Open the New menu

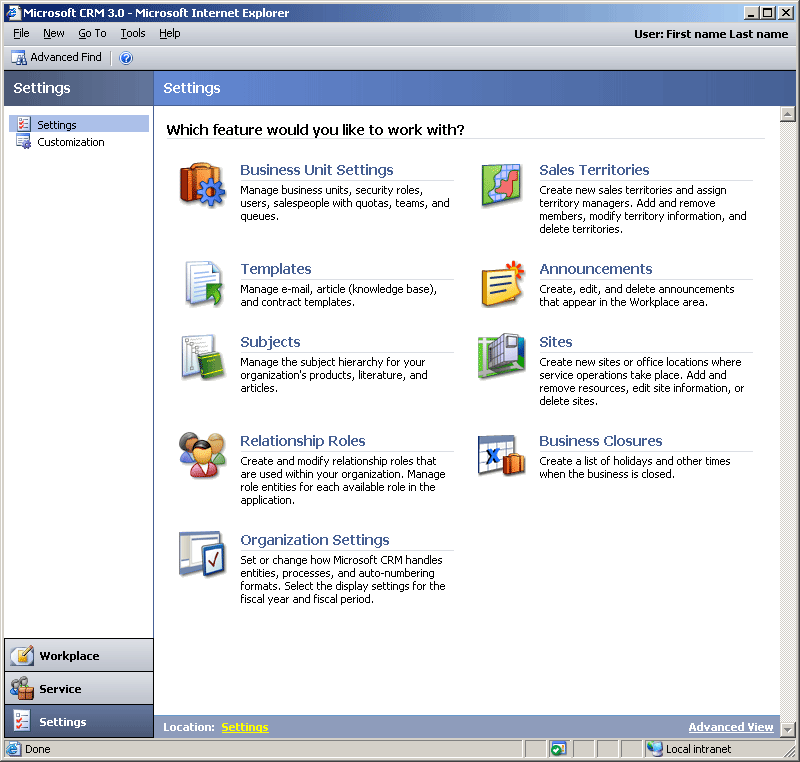click(x=54, y=33)
